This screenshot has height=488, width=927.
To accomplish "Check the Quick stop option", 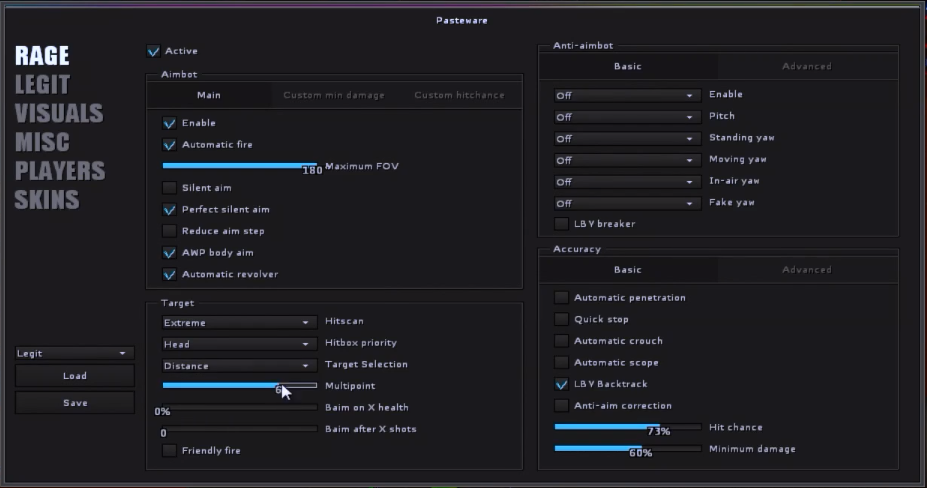I will coord(562,319).
